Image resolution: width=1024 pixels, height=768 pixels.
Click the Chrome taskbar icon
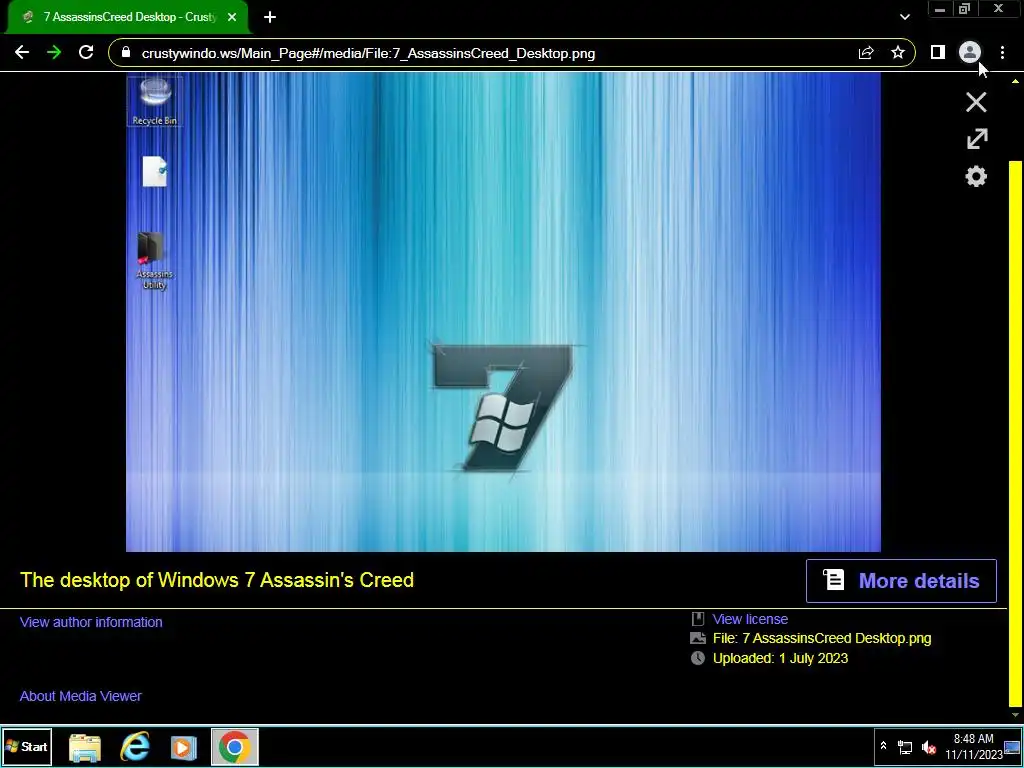coord(234,747)
